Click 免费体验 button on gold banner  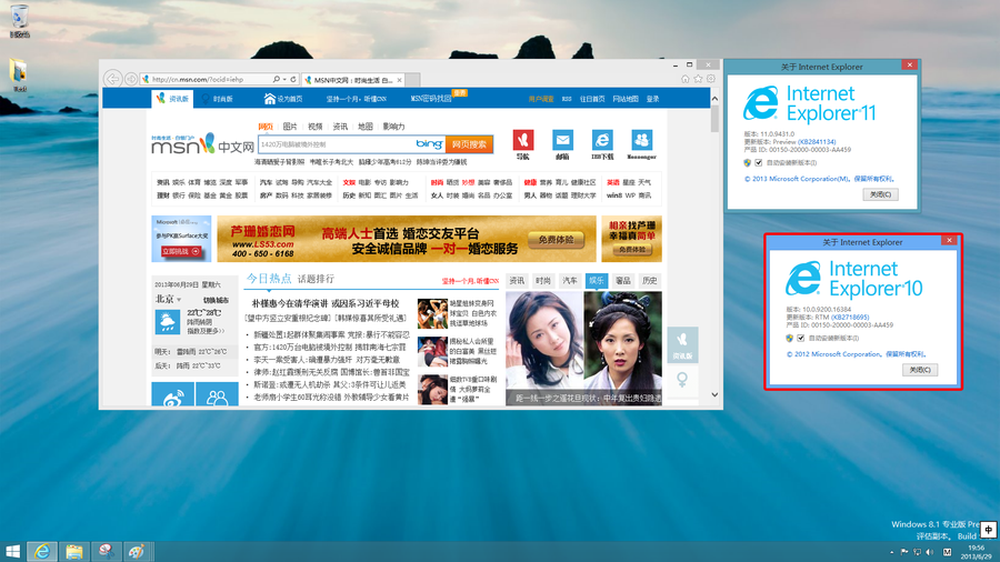(x=556, y=240)
